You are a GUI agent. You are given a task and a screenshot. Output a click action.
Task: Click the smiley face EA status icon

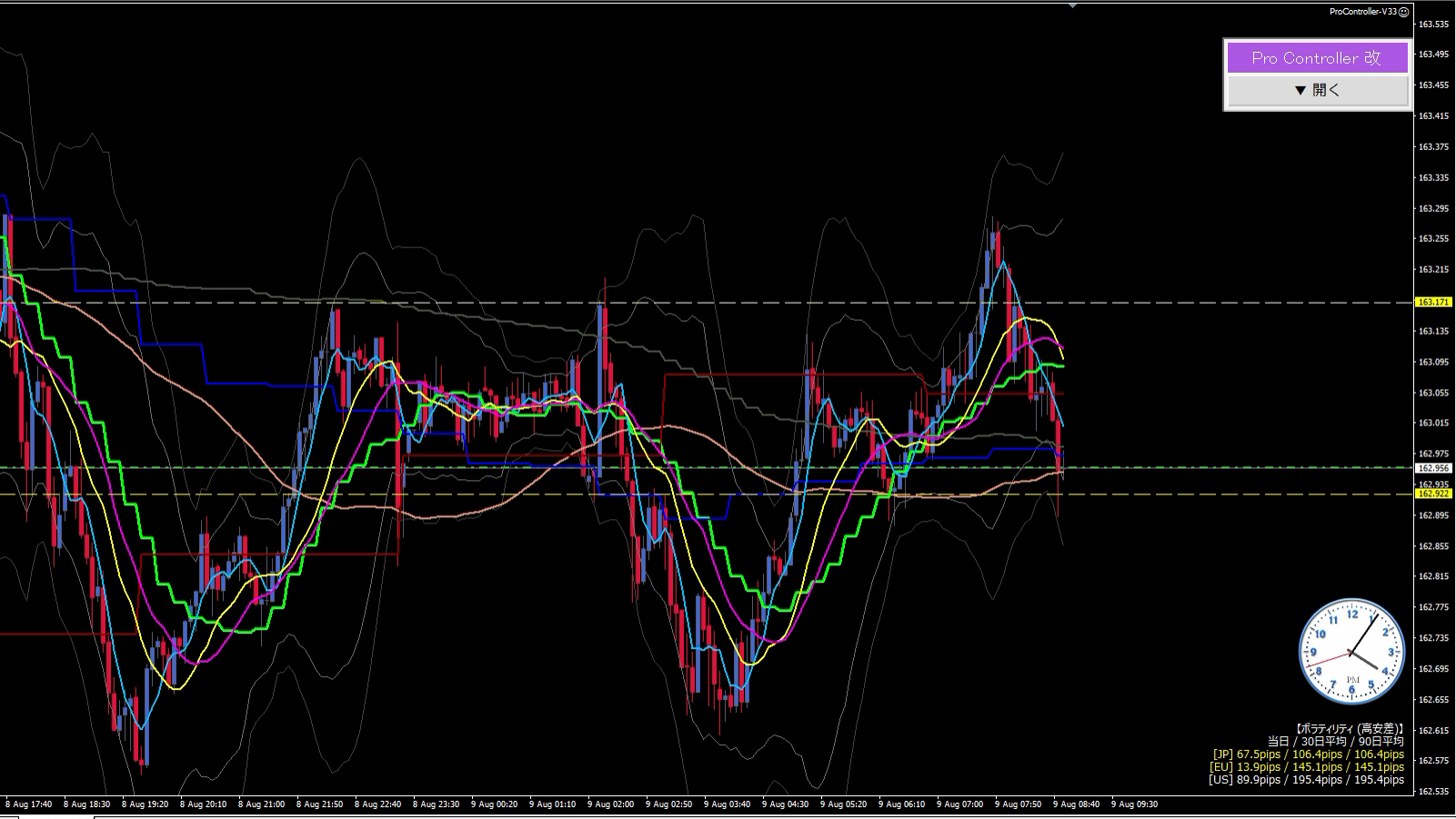(x=1404, y=11)
